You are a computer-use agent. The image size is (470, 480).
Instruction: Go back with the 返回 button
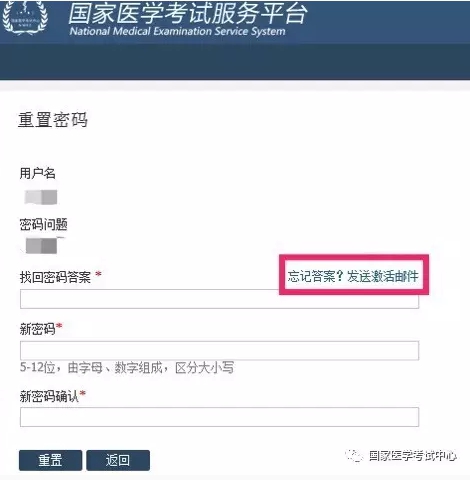[x=118, y=460]
